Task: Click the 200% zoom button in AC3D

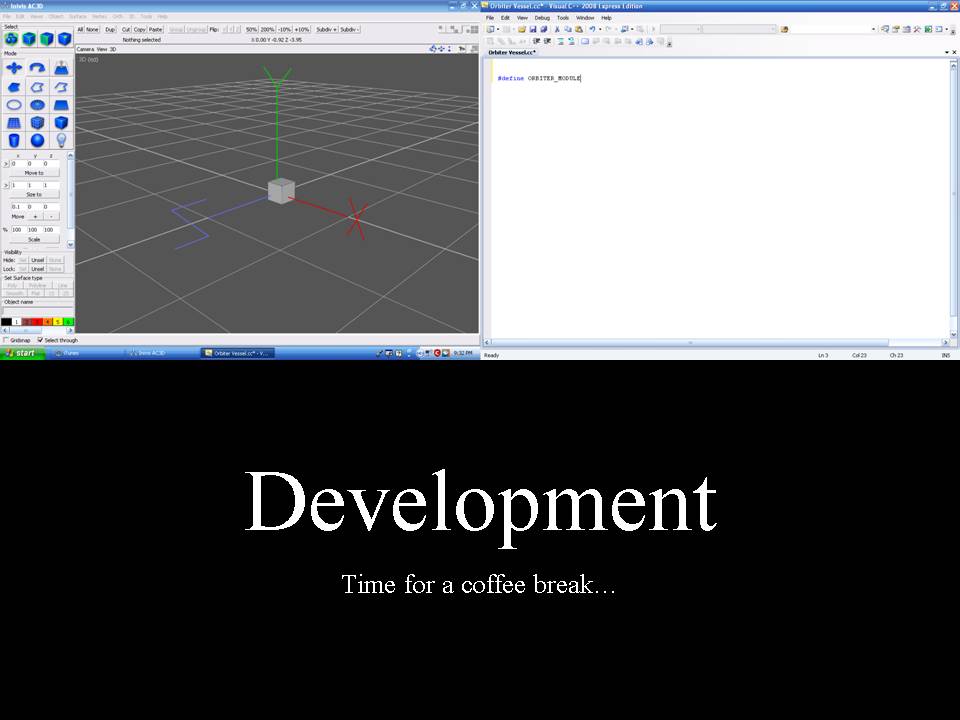Action: (x=268, y=29)
